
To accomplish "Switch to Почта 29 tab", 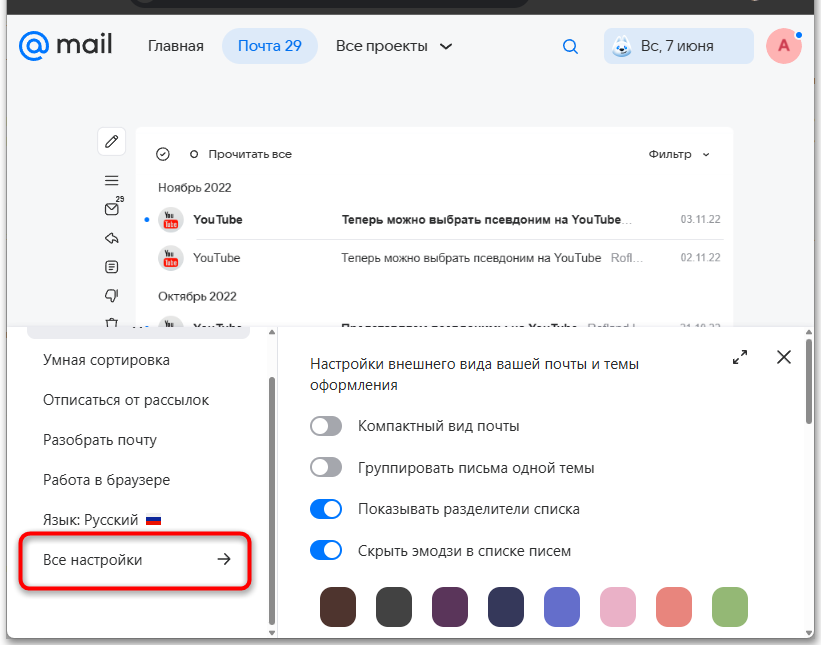I will point(270,46).
